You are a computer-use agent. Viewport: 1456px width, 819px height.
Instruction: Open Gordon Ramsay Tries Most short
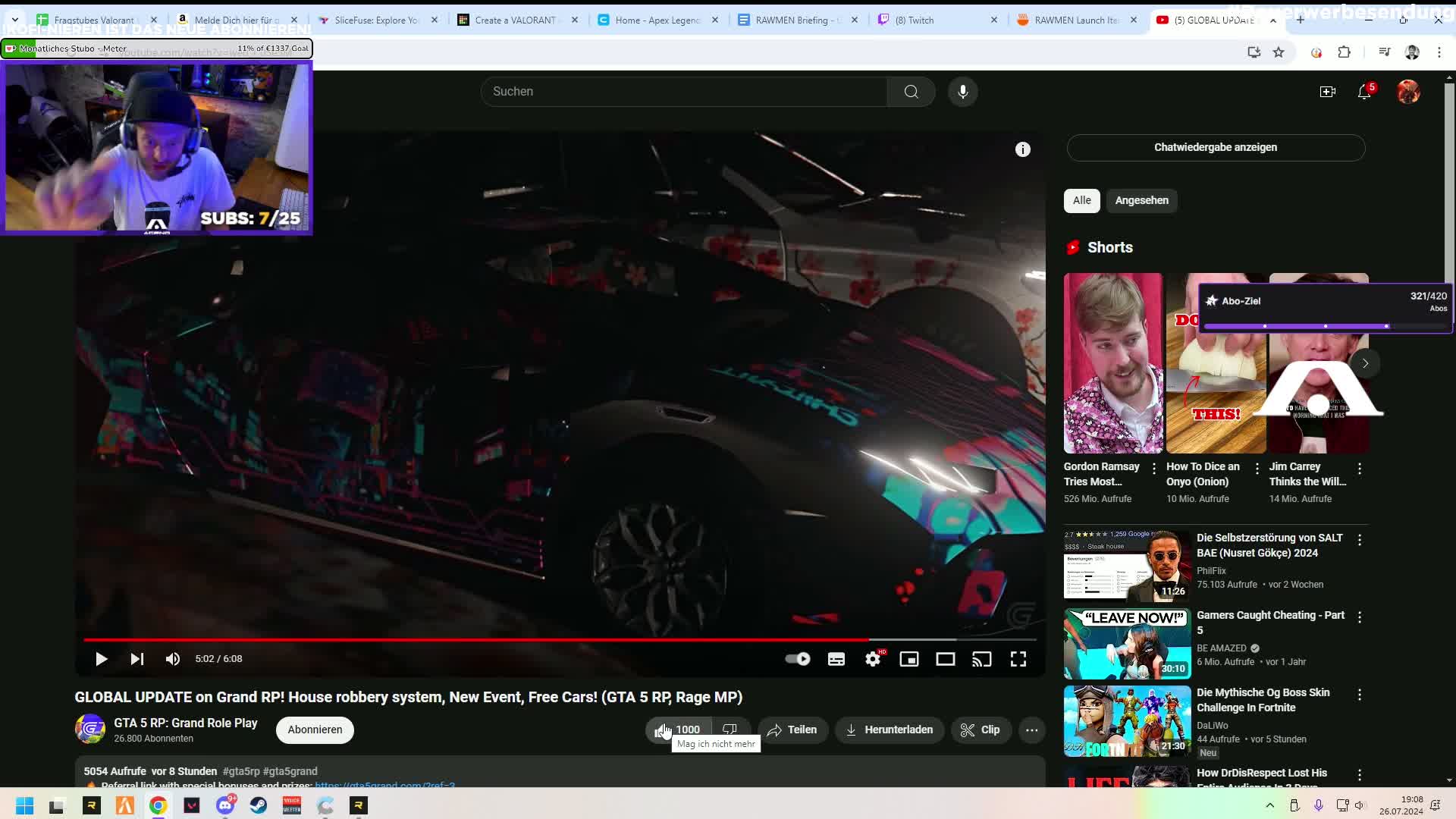click(x=1113, y=363)
